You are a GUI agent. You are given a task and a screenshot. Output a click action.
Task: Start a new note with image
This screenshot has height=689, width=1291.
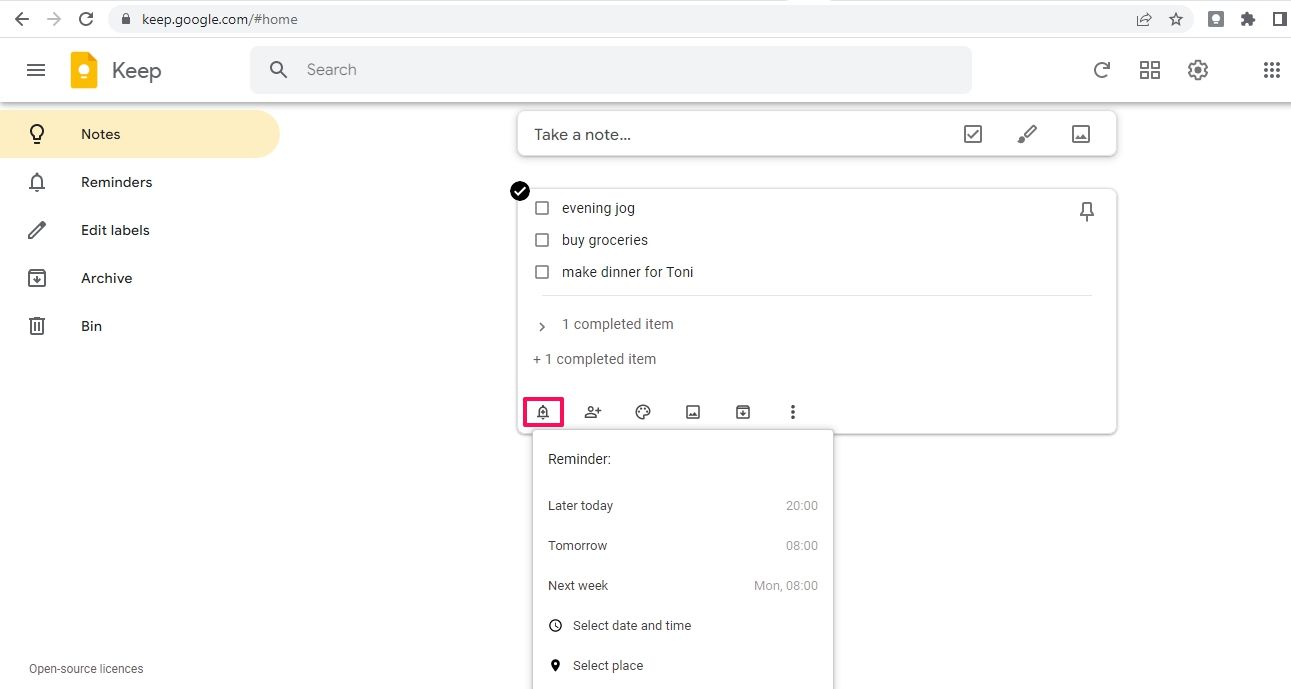point(1081,134)
